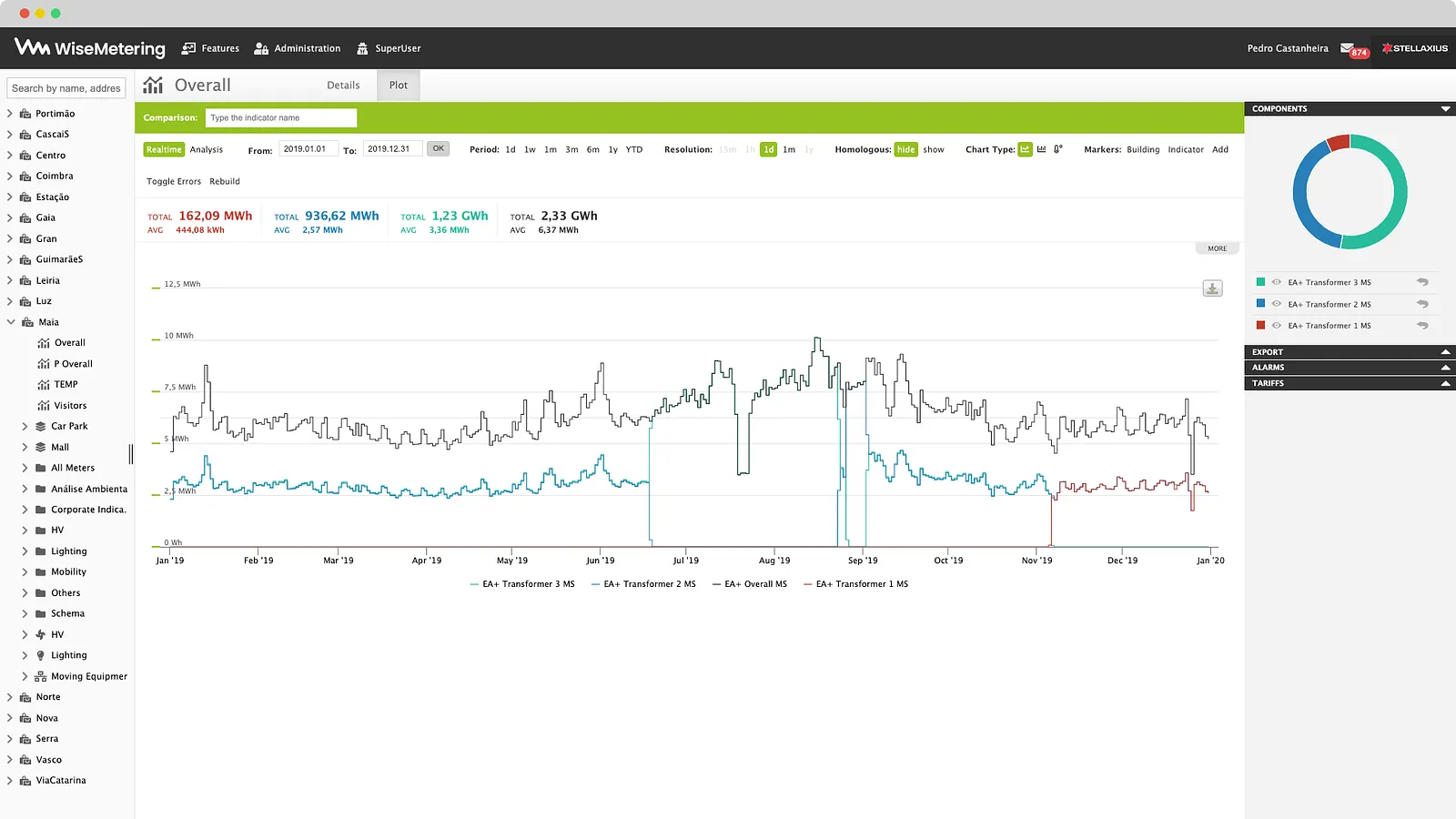This screenshot has height=819, width=1456.
Task: Switch to the Details tab
Action: [343, 86]
